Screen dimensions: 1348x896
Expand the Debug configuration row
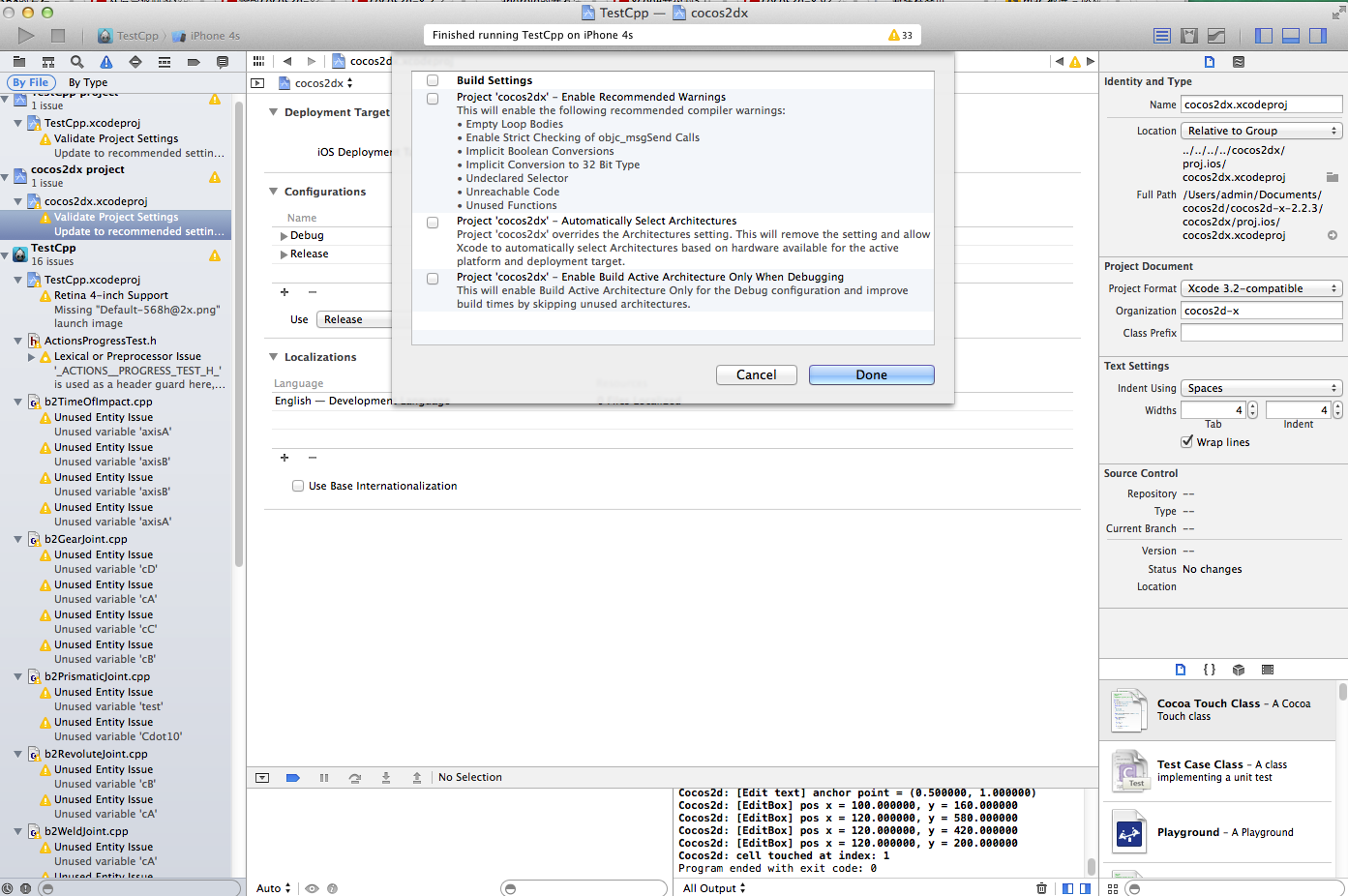coord(284,236)
